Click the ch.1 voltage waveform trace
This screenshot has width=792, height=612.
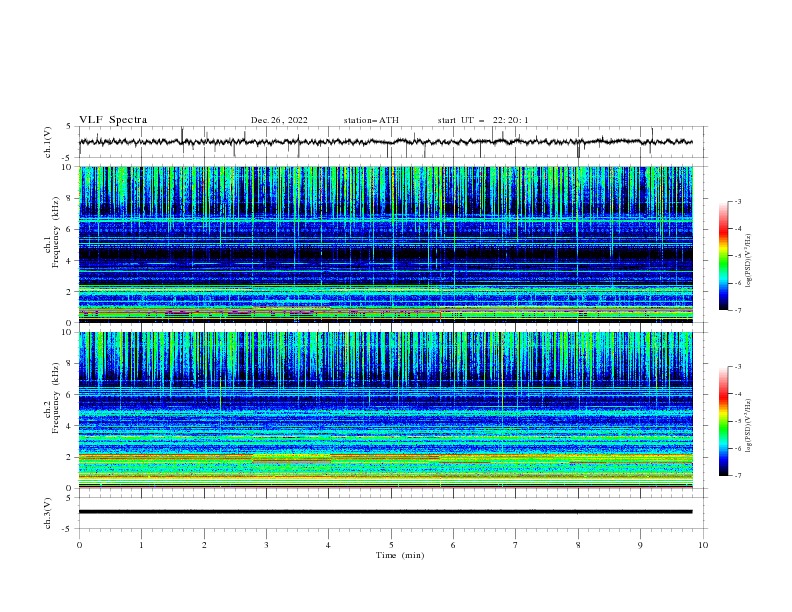click(x=385, y=142)
